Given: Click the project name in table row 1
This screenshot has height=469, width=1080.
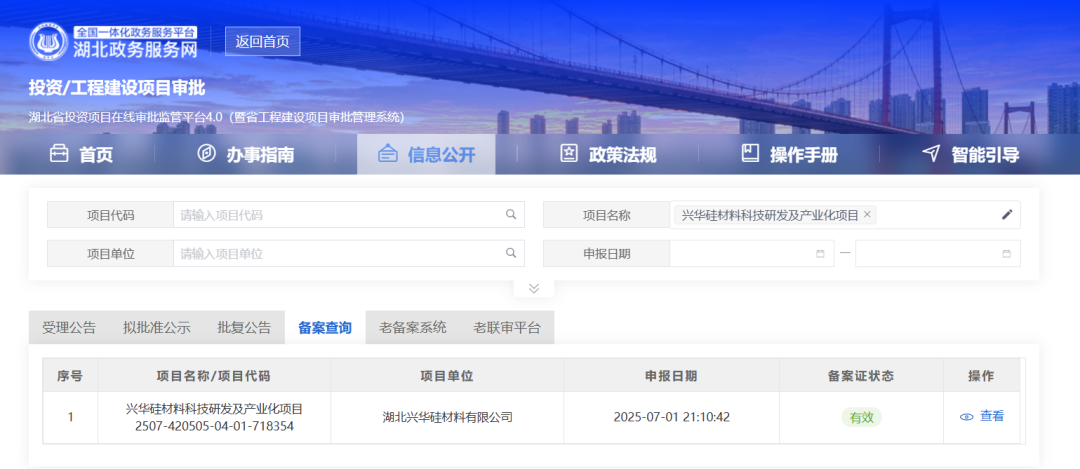Looking at the screenshot, I should click(x=214, y=409).
